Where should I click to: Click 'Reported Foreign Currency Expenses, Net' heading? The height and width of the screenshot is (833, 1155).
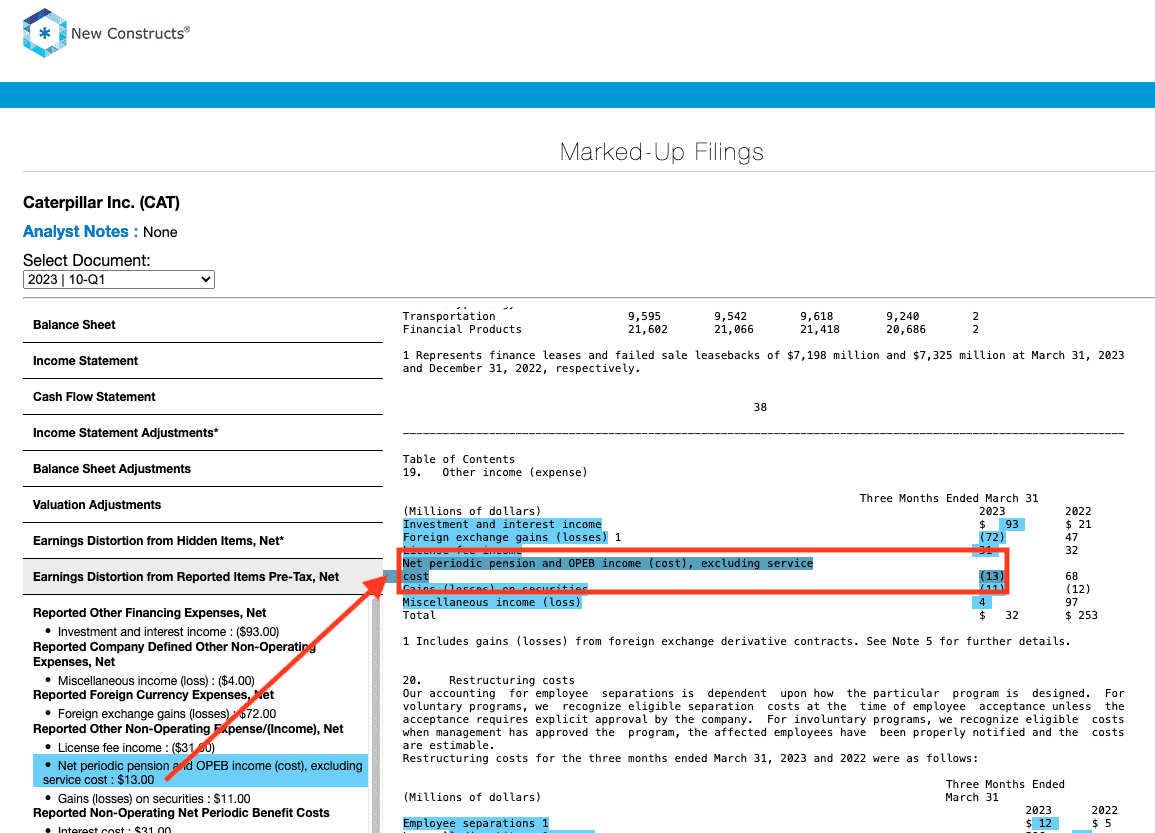point(153,695)
